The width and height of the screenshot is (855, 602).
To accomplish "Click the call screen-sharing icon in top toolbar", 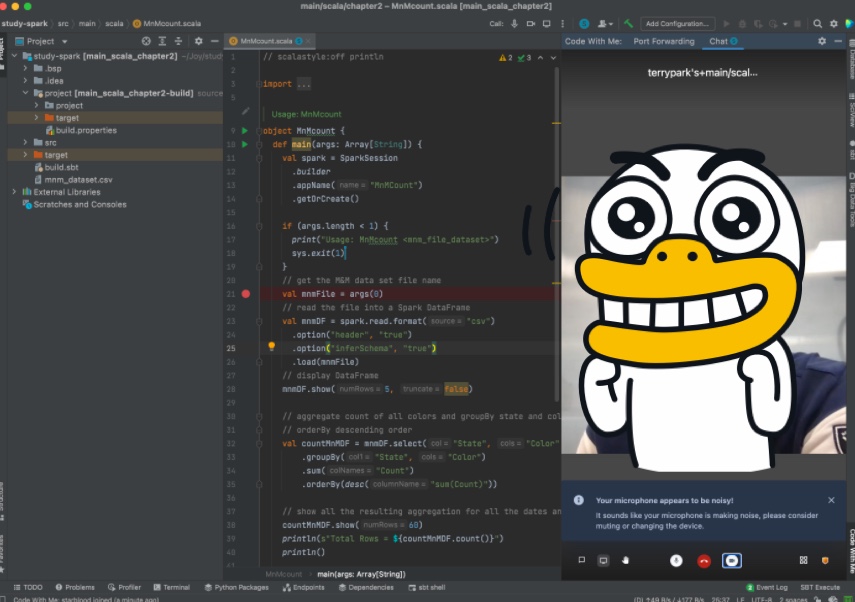I will (x=546, y=24).
